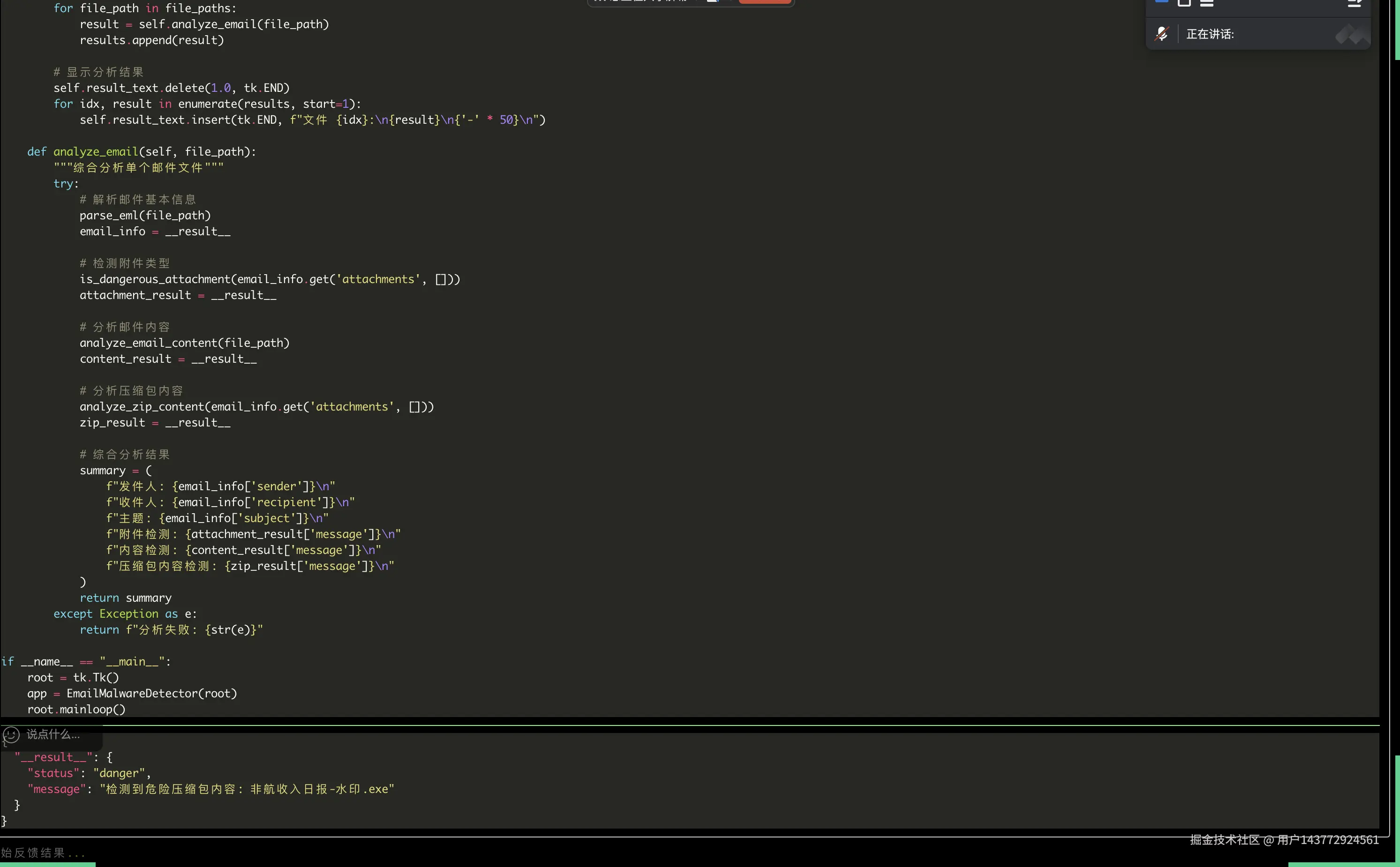This screenshot has width=1400, height=867.
Task: Click the def analyze_email code line
Action: 141,152
